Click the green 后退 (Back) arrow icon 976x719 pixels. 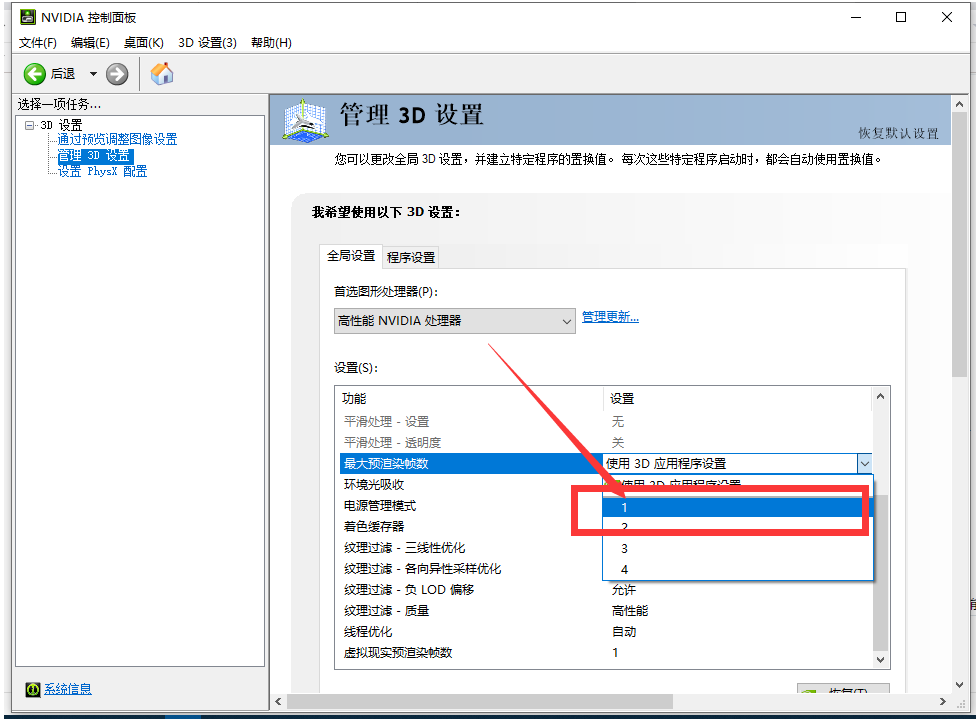click(33, 73)
